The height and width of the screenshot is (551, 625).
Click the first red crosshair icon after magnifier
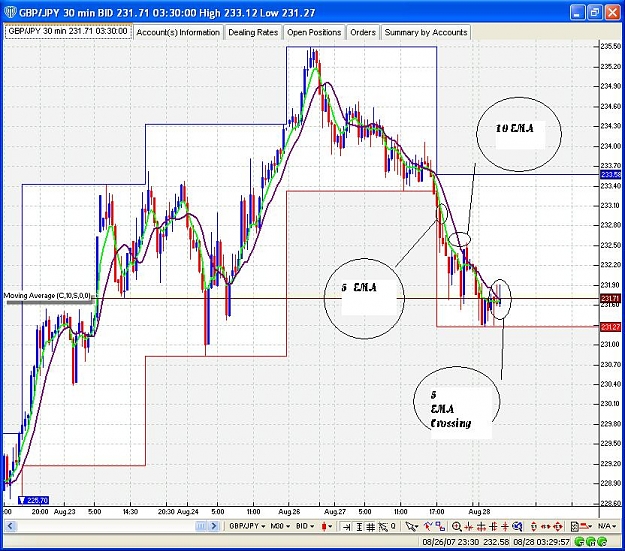[x=468, y=527]
